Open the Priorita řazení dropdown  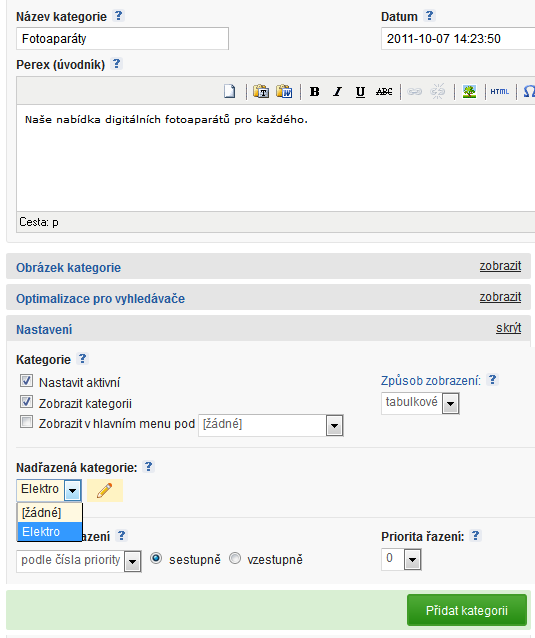coord(401,559)
